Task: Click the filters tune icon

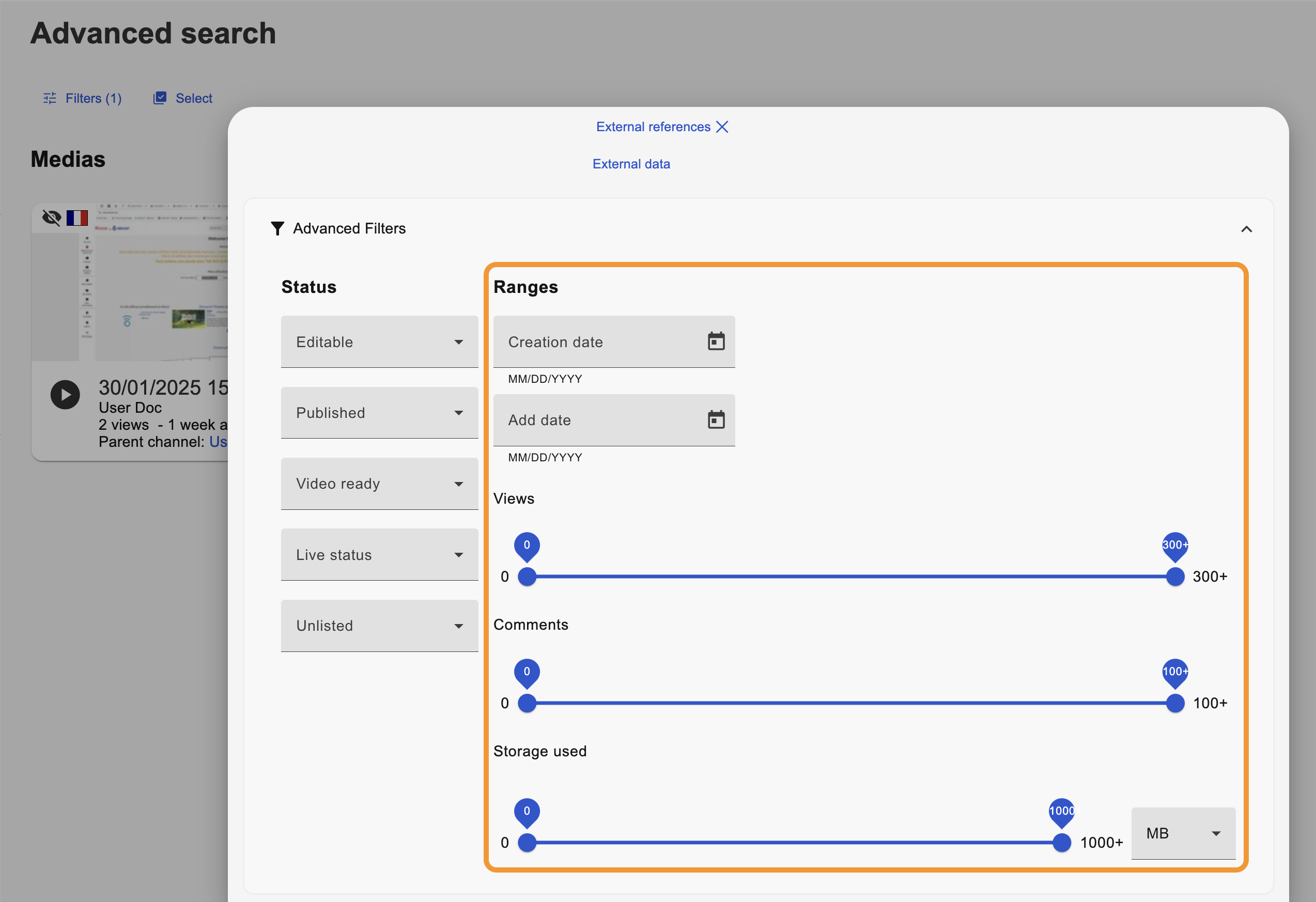Action: point(50,98)
